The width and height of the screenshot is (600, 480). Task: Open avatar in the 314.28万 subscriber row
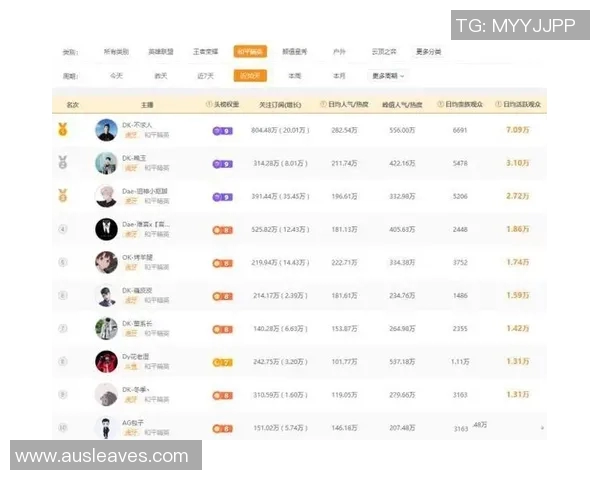point(106,163)
